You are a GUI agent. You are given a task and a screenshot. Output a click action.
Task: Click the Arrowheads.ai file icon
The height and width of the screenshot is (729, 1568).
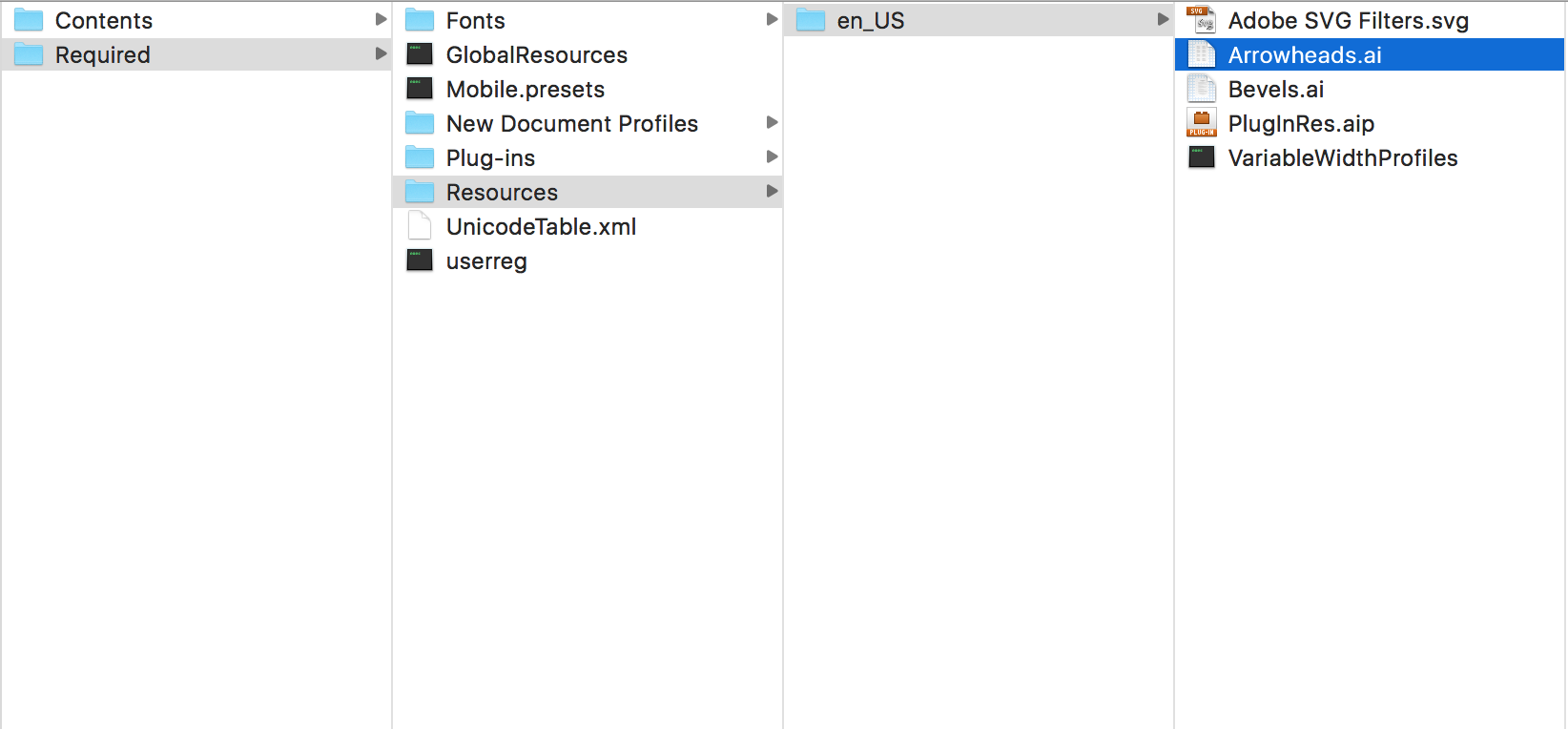(1202, 54)
